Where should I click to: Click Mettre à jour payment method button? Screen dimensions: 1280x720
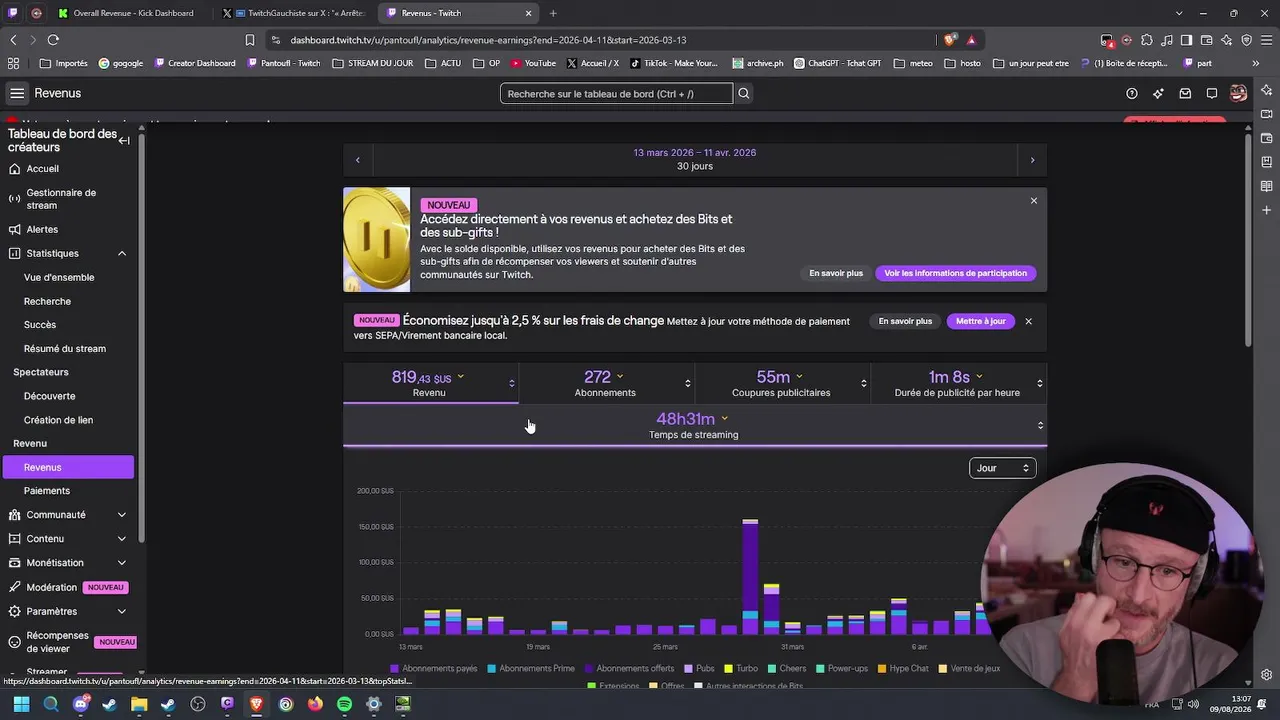(981, 321)
